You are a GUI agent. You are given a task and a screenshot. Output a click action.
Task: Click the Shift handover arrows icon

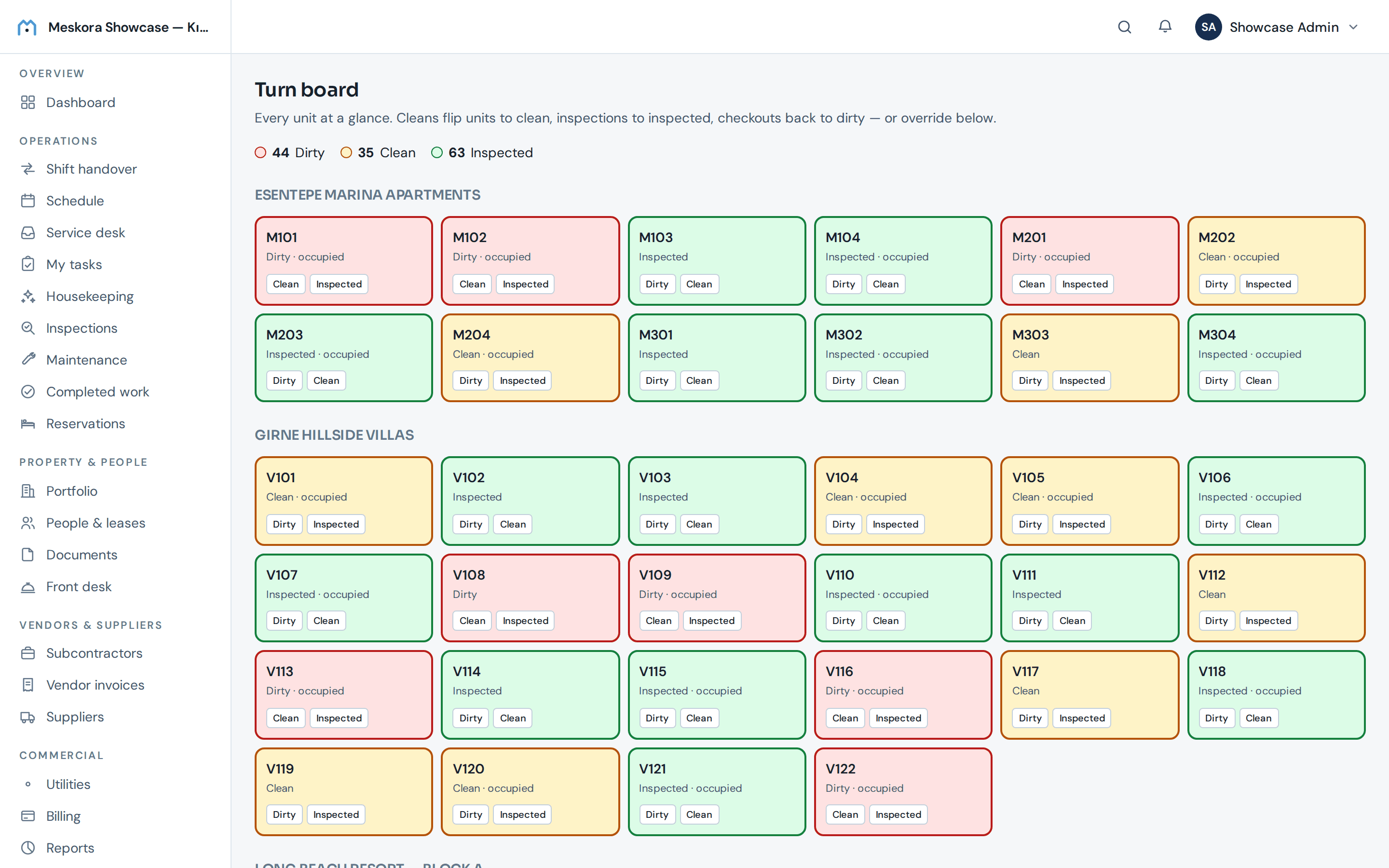click(27, 169)
